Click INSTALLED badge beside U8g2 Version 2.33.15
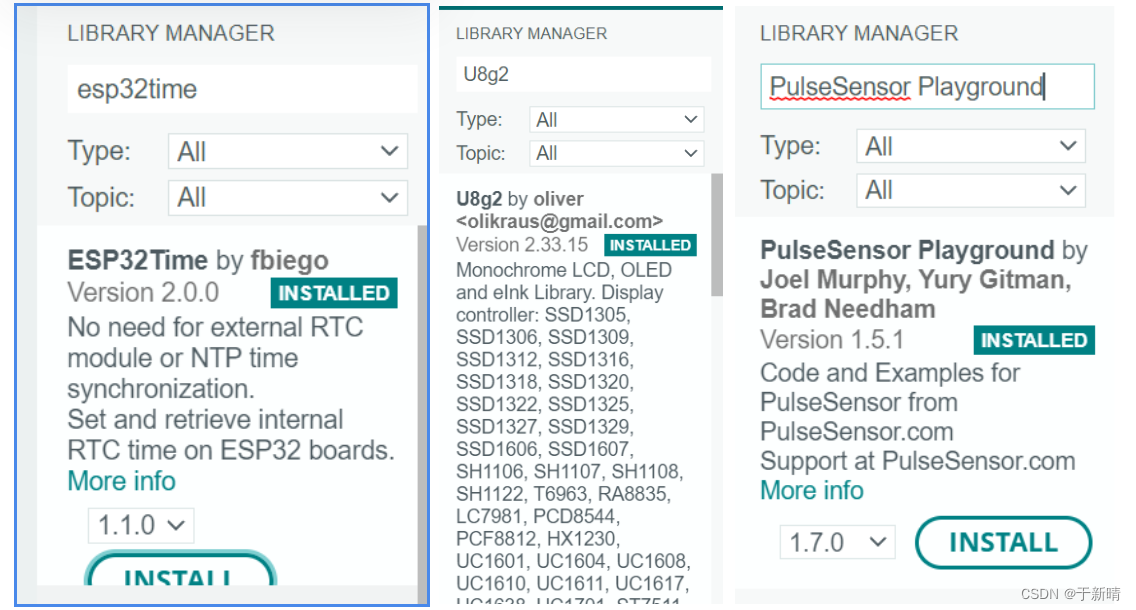1136x610 pixels. pos(651,245)
